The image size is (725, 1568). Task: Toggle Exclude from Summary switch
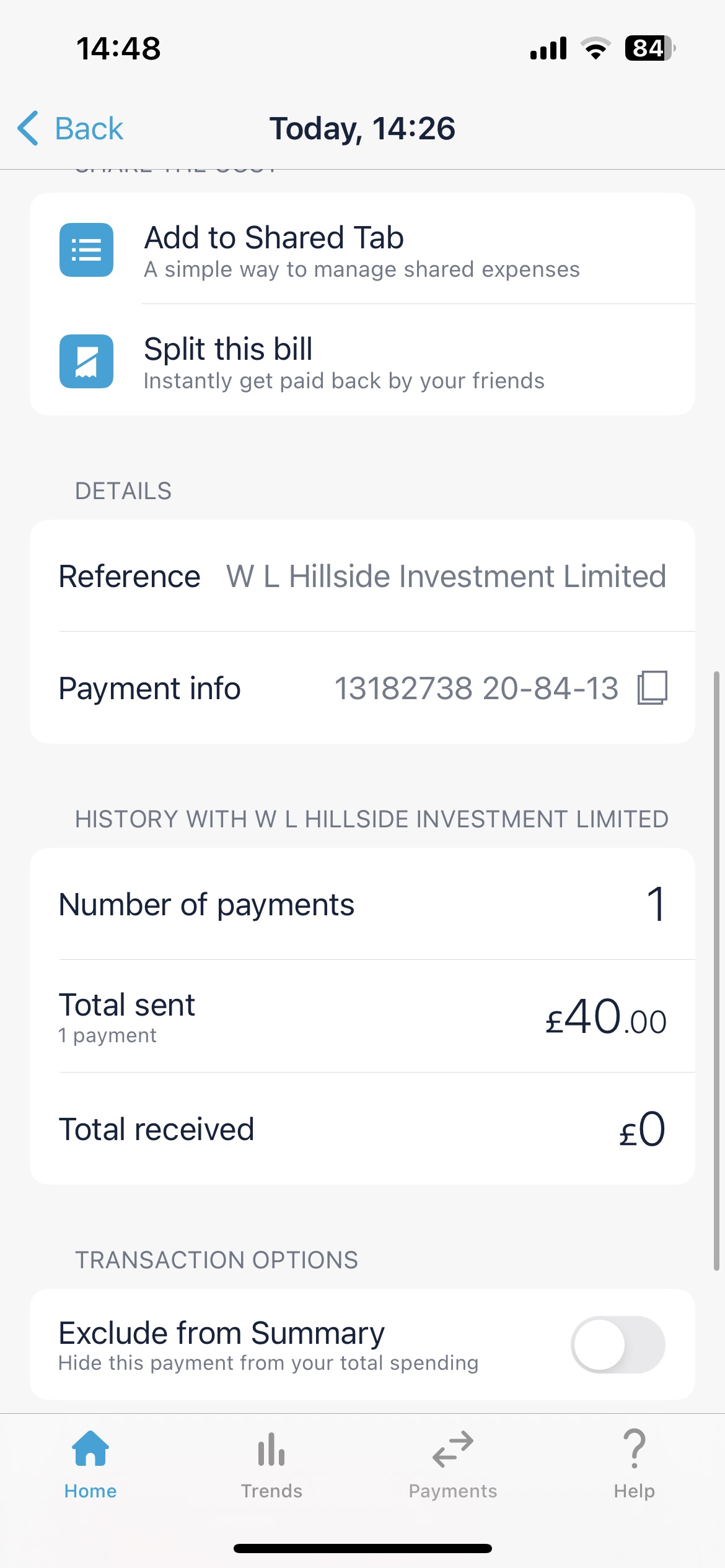[618, 1344]
